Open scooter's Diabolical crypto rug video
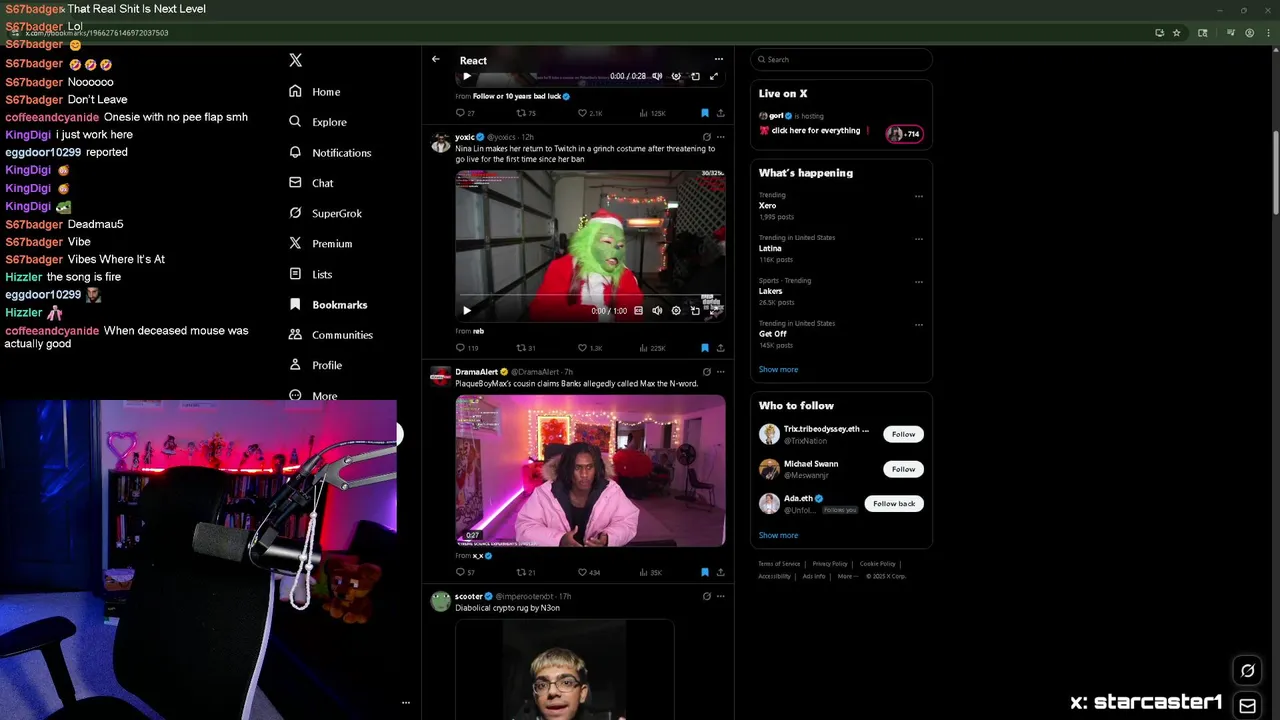The width and height of the screenshot is (1280, 720). pyautogui.click(x=565, y=670)
